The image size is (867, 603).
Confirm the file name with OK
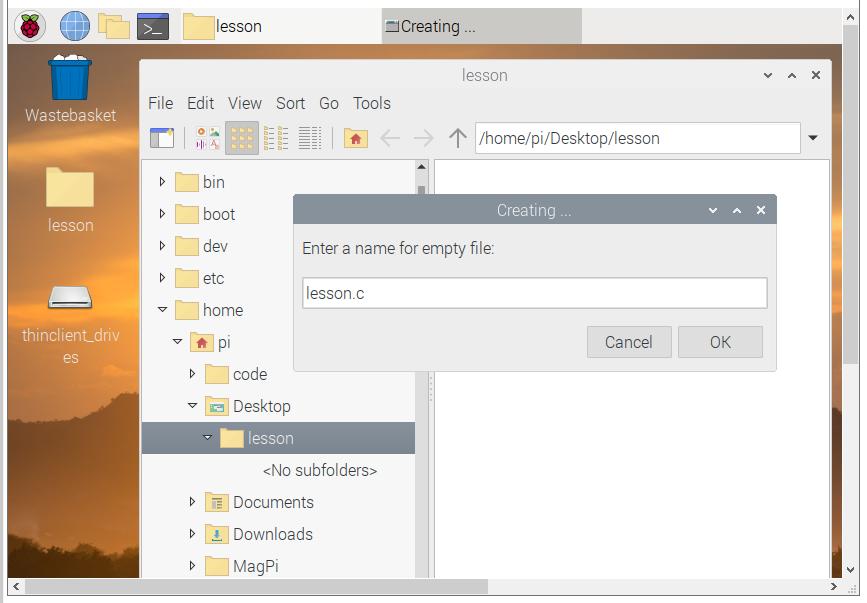[x=720, y=342]
